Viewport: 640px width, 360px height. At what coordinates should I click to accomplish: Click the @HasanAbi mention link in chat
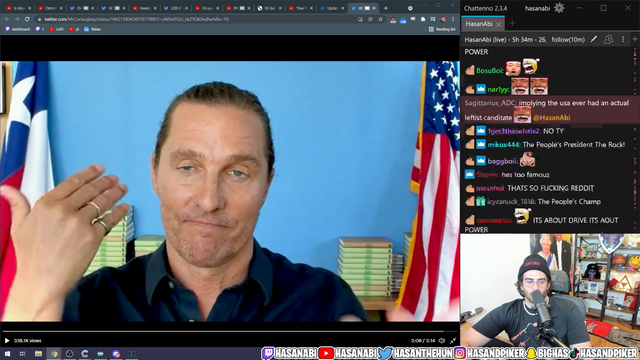551,118
